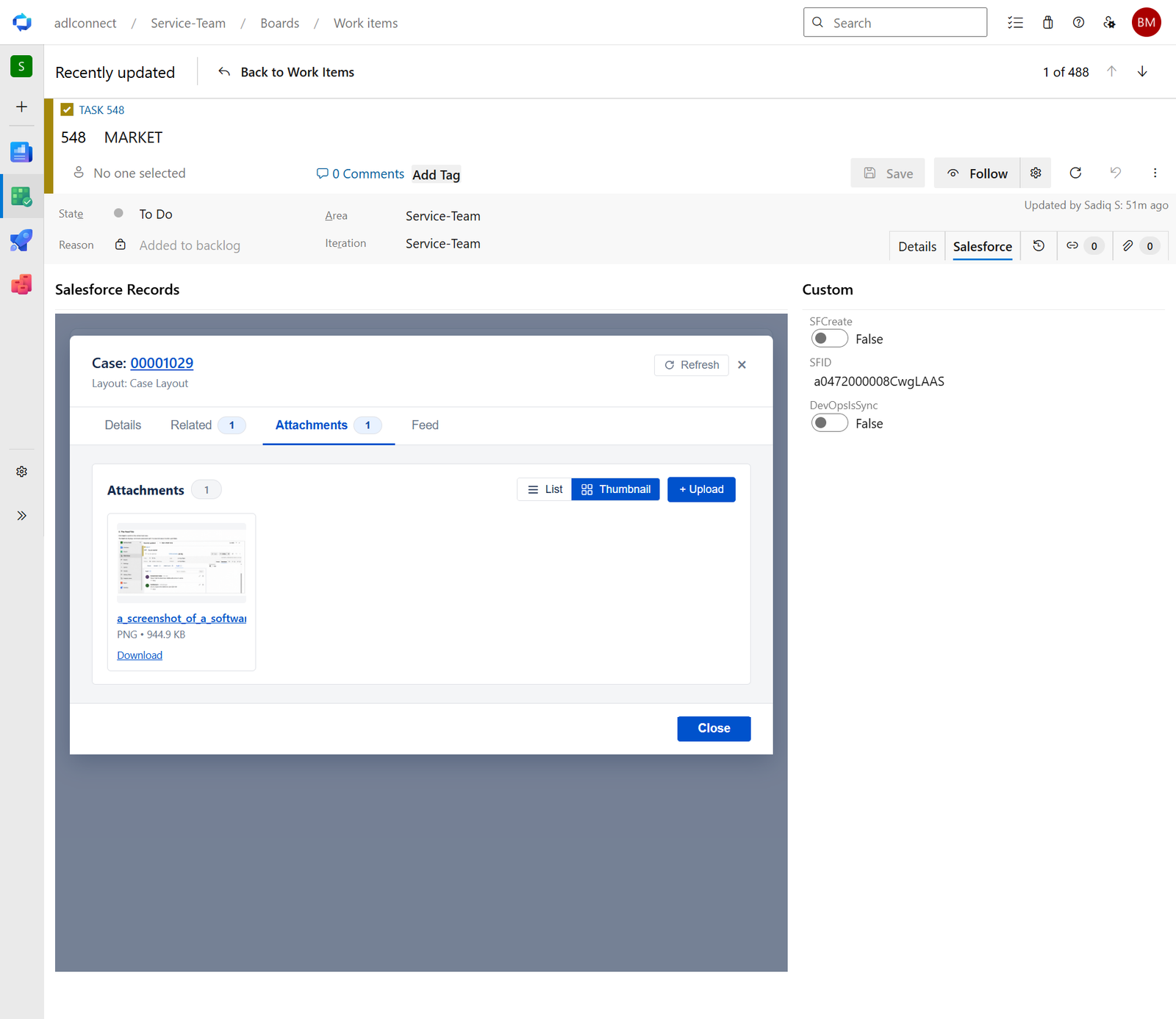Click the Recently updated heading
The width and height of the screenshot is (1176, 1019).
click(x=115, y=72)
